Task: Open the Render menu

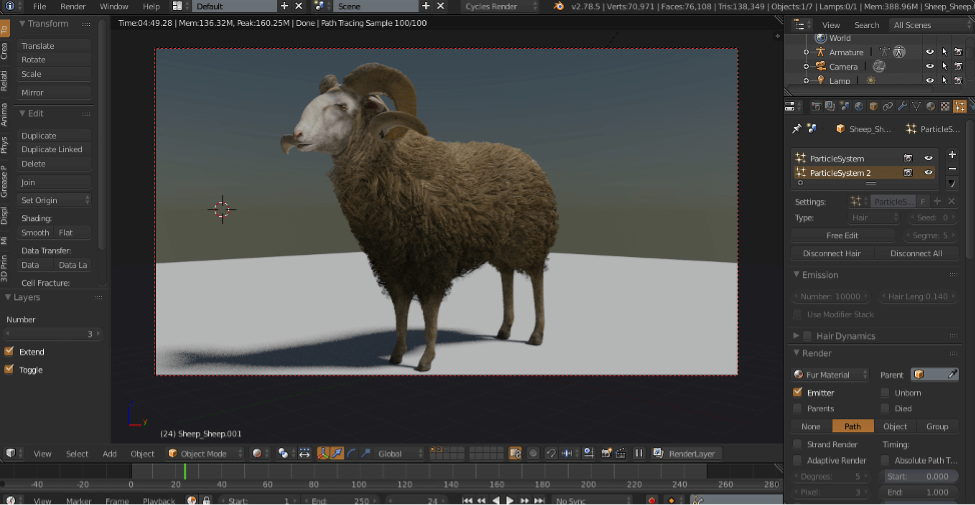Action: [73, 6]
